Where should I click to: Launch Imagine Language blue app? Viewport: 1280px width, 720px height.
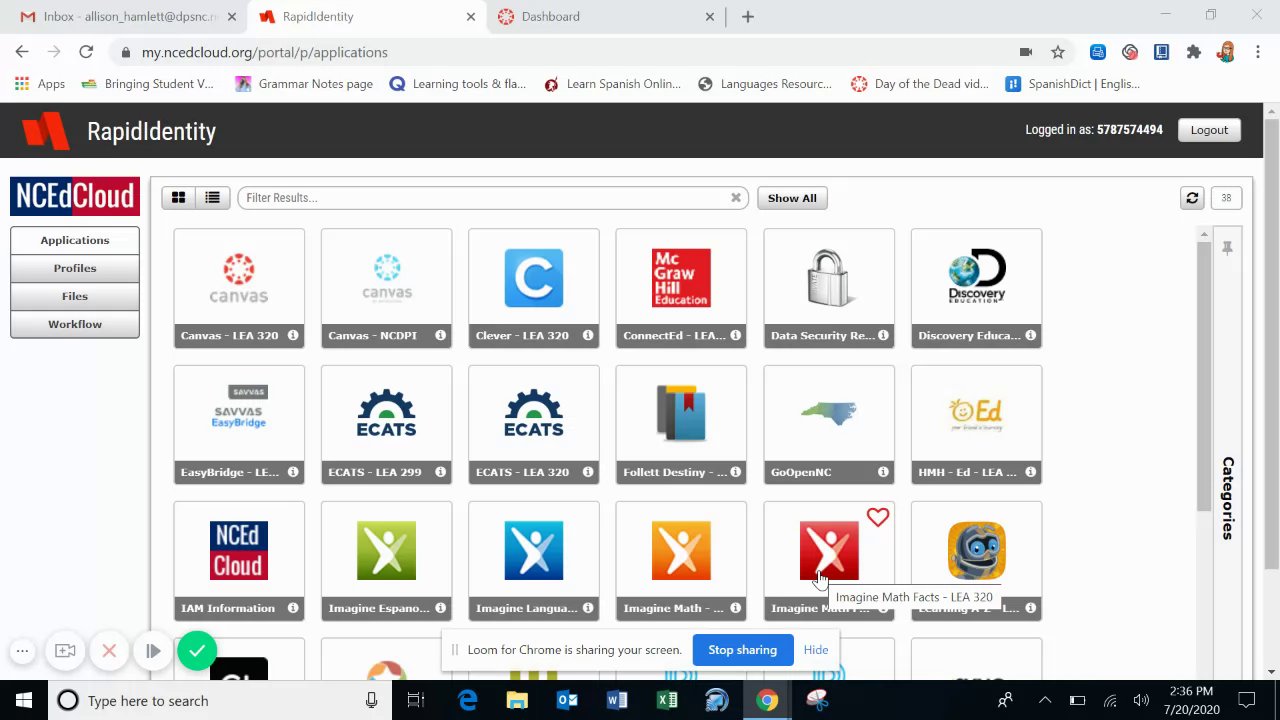point(534,561)
